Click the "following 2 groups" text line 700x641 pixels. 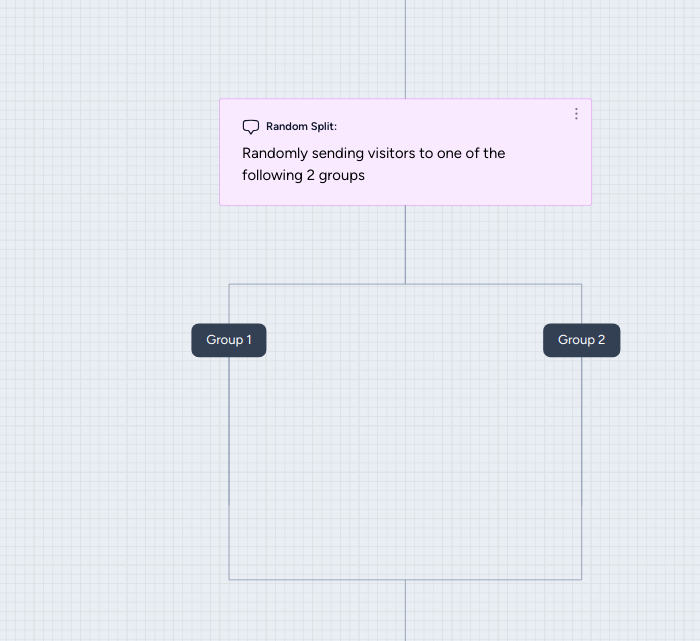click(303, 175)
